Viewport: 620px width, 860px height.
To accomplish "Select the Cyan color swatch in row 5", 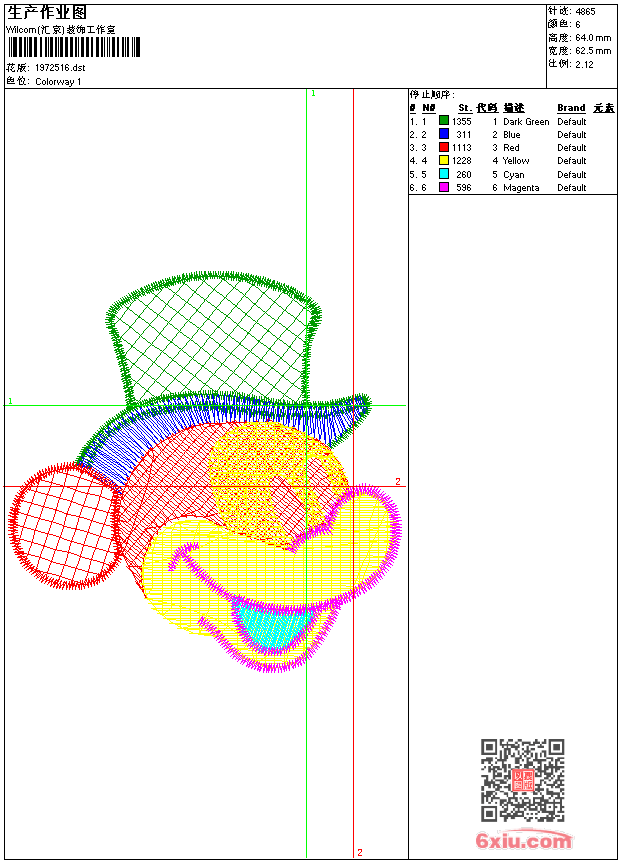I will click(444, 174).
